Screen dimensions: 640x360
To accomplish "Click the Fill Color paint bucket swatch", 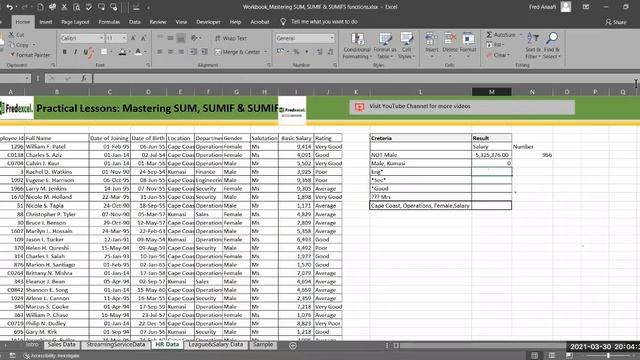I will [122, 52].
